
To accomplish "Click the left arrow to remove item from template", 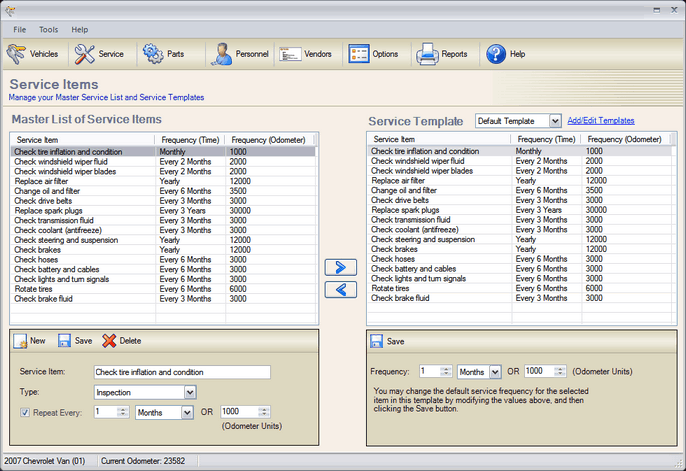I will point(341,290).
